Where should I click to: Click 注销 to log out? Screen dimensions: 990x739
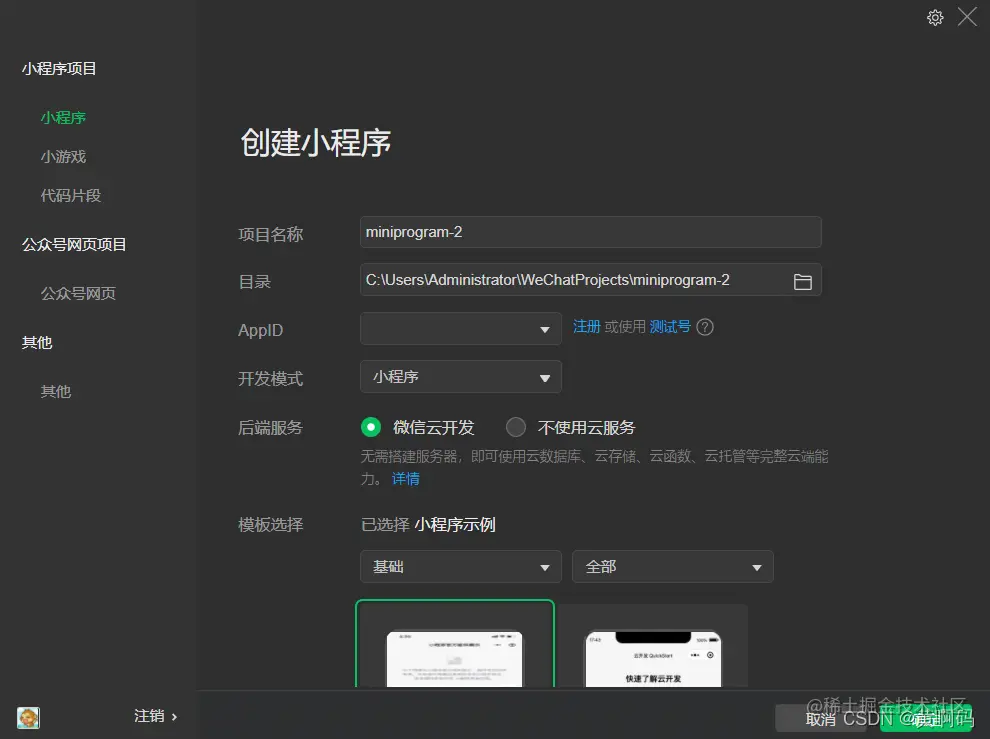[155, 716]
